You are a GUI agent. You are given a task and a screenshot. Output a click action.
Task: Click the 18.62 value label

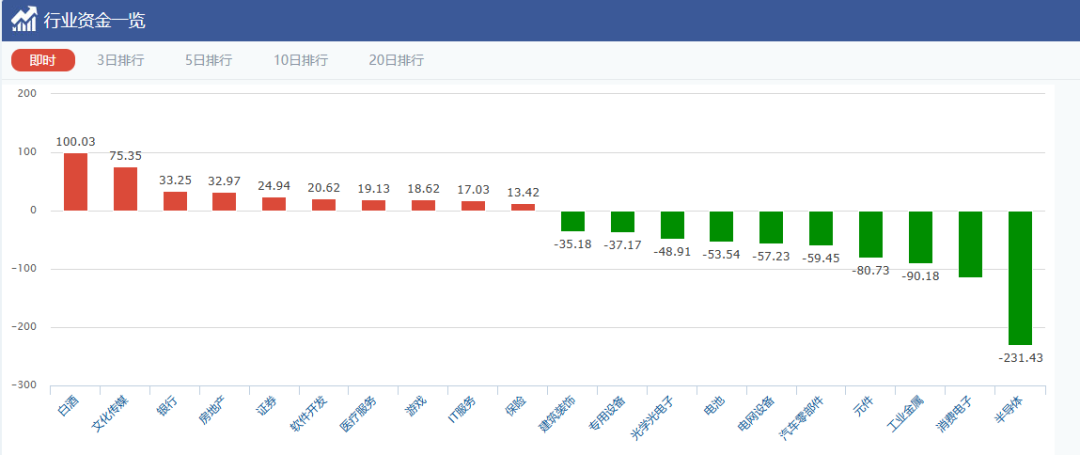coord(424,188)
